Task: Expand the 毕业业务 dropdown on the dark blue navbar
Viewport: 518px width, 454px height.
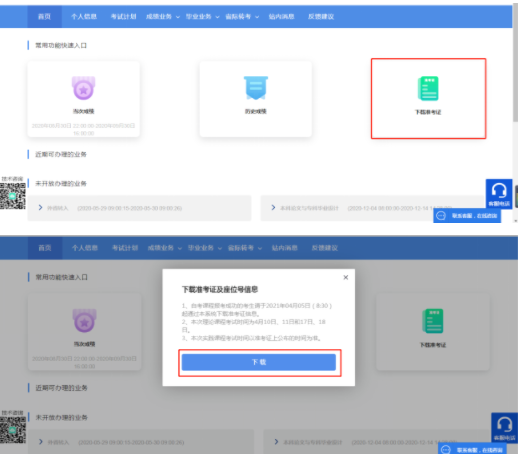Action: [205, 248]
